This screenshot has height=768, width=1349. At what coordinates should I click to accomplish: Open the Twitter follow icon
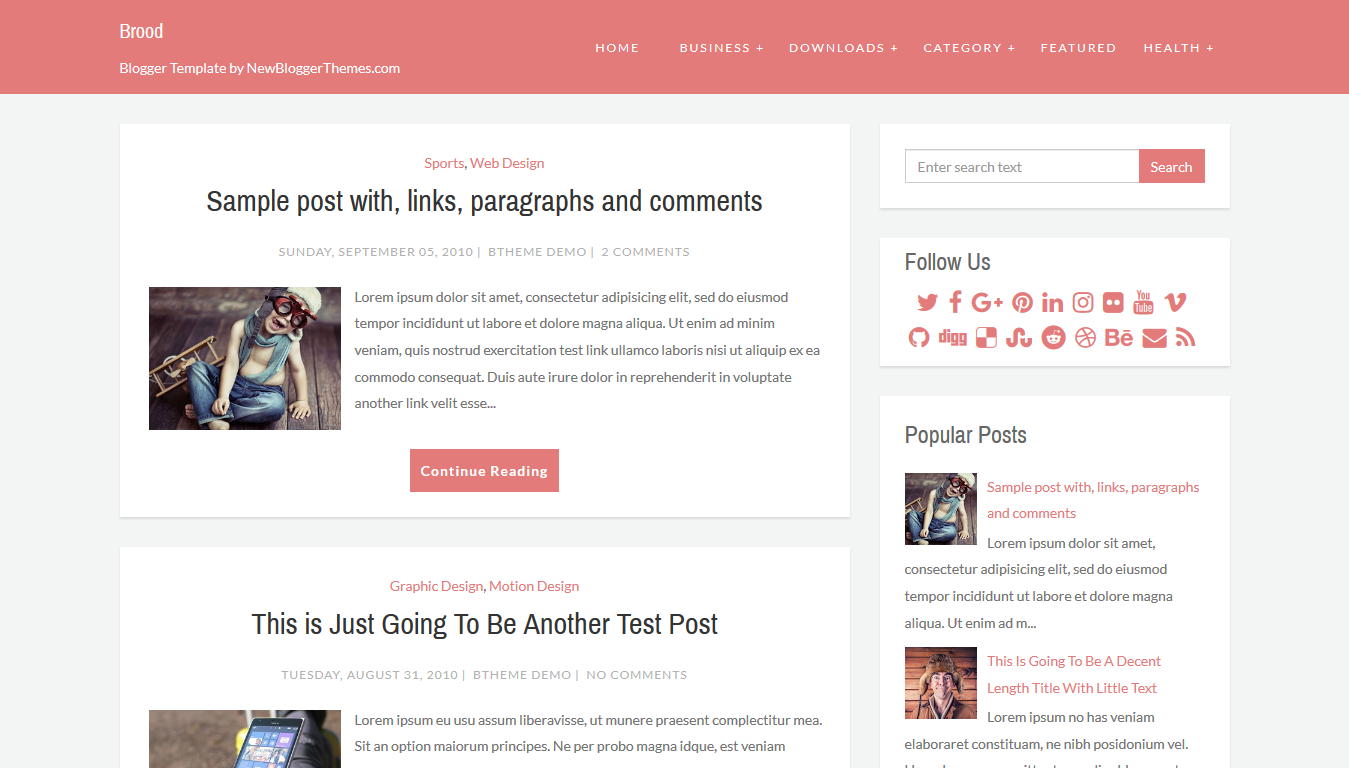click(927, 302)
